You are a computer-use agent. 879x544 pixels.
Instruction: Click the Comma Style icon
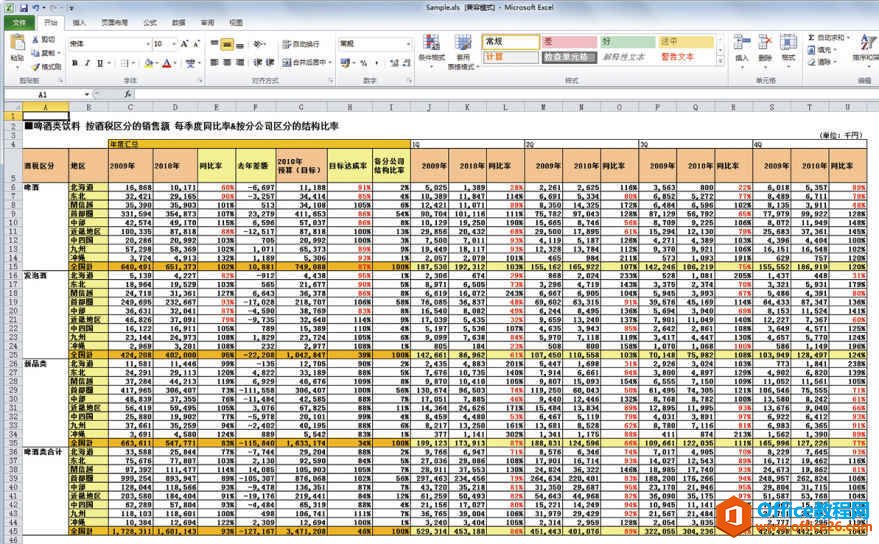[377, 63]
